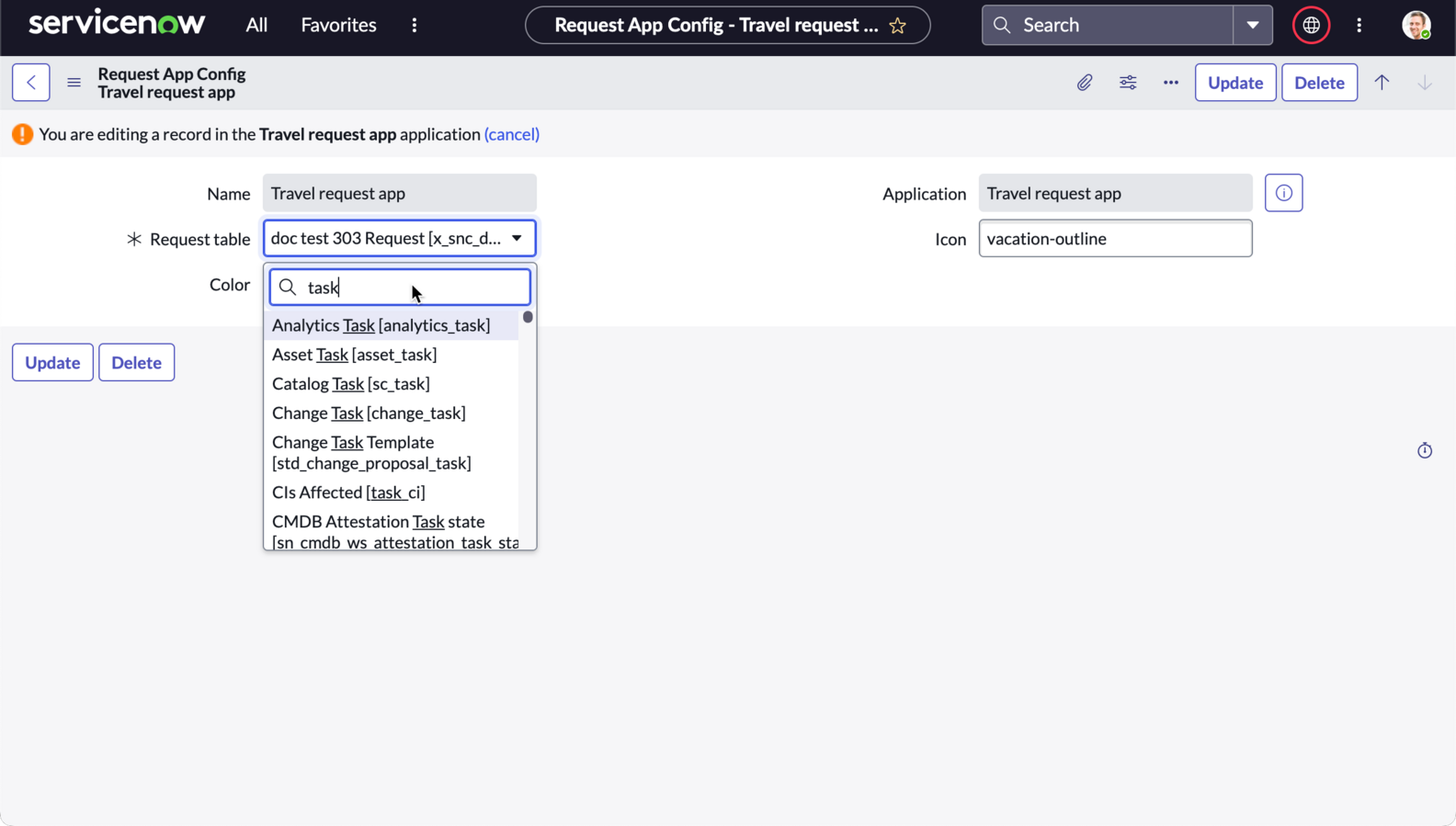1456x826 pixels.
Task: Cancel editing in Travel request app
Action: click(512, 134)
